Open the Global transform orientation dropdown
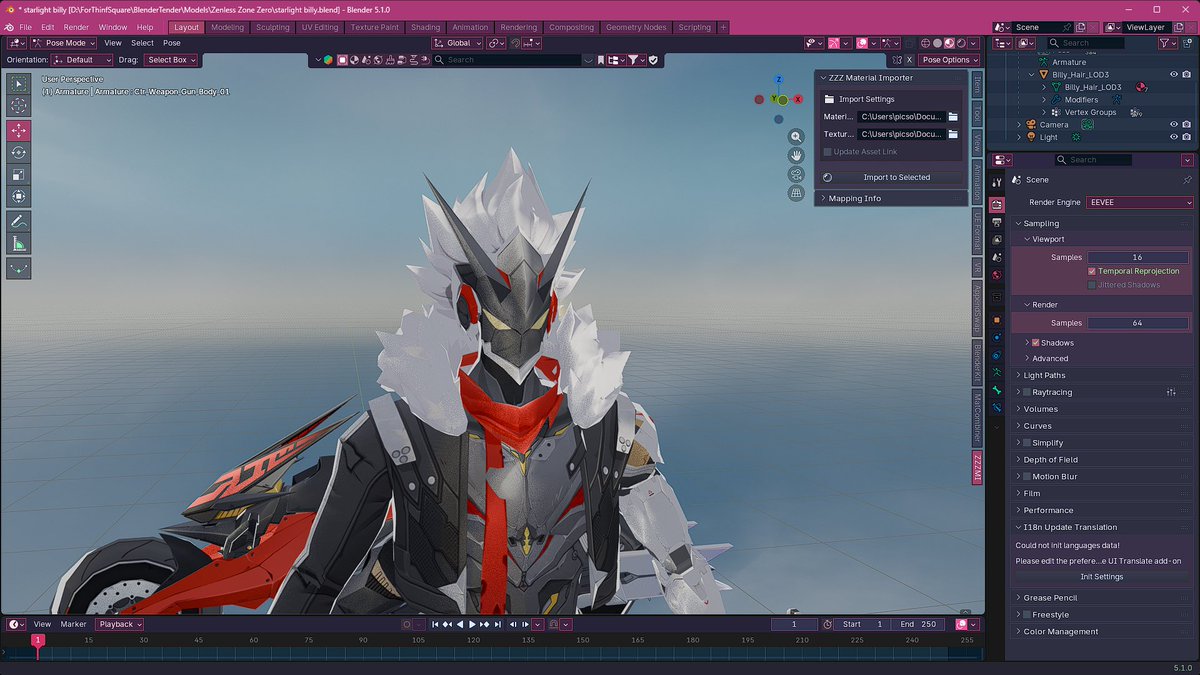The width and height of the screenshot is (1200, 675). [457, 44]
